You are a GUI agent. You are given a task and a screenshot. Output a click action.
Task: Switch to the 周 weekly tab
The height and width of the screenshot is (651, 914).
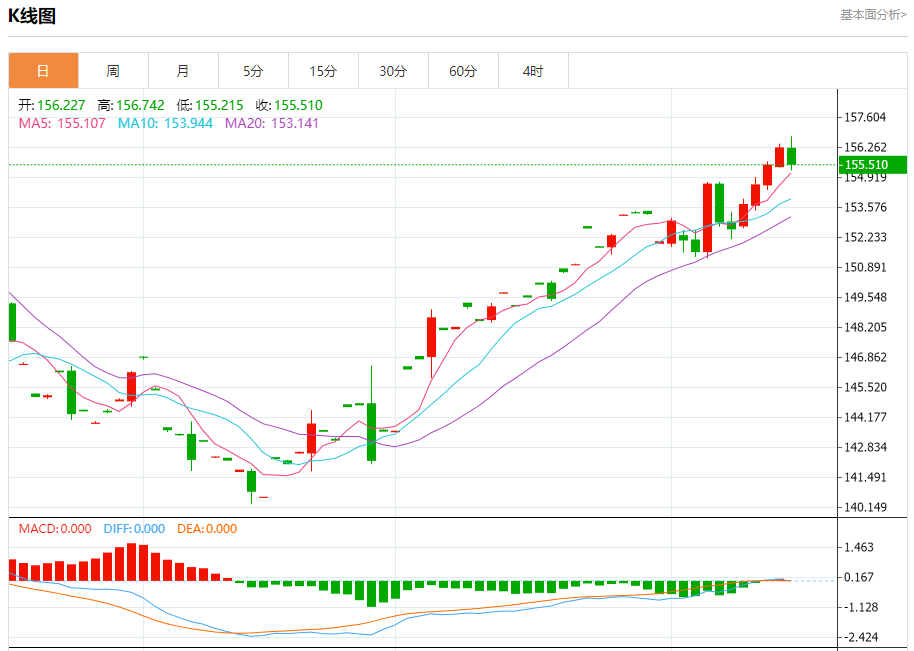[113, 71]
